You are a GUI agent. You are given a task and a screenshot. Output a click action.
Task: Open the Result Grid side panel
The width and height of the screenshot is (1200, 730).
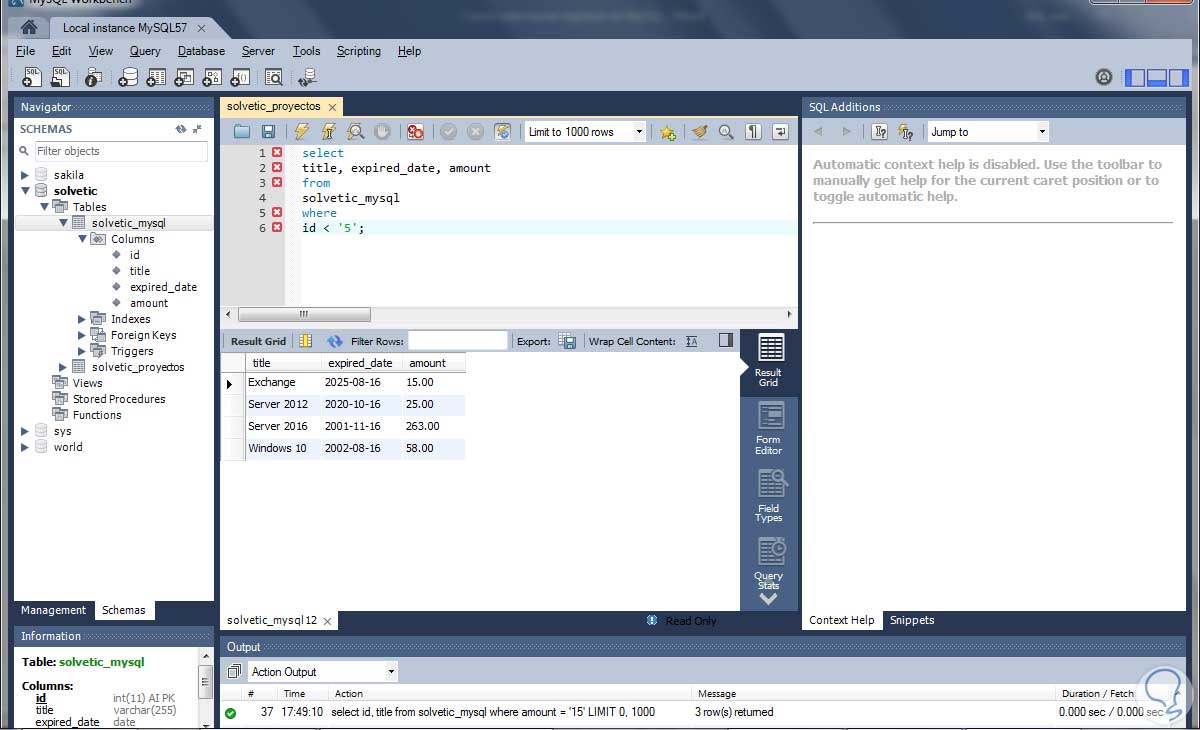click(768, 360)
